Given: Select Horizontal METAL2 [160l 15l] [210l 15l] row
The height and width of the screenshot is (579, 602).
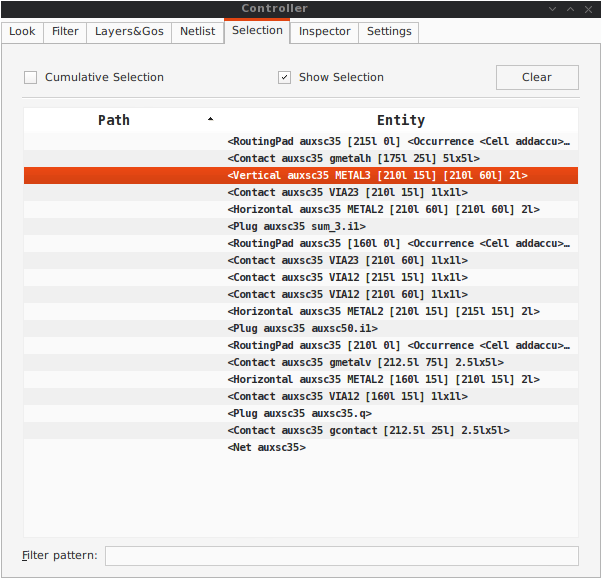Looking at the screenshot, I should pos(301,379).
